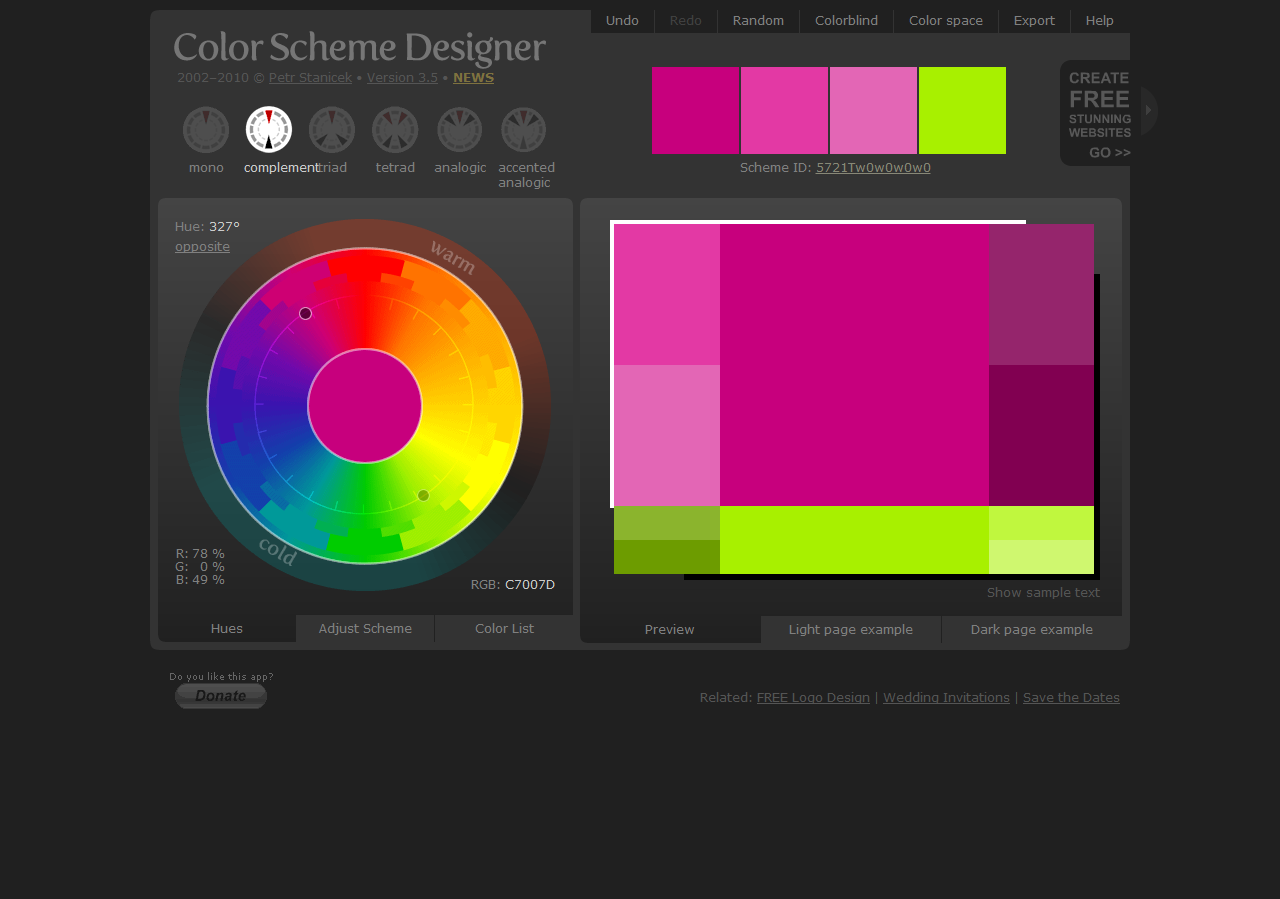Screen dimensions: 1280x899
Task: Select the complement scheme icon
Action: 268,130
